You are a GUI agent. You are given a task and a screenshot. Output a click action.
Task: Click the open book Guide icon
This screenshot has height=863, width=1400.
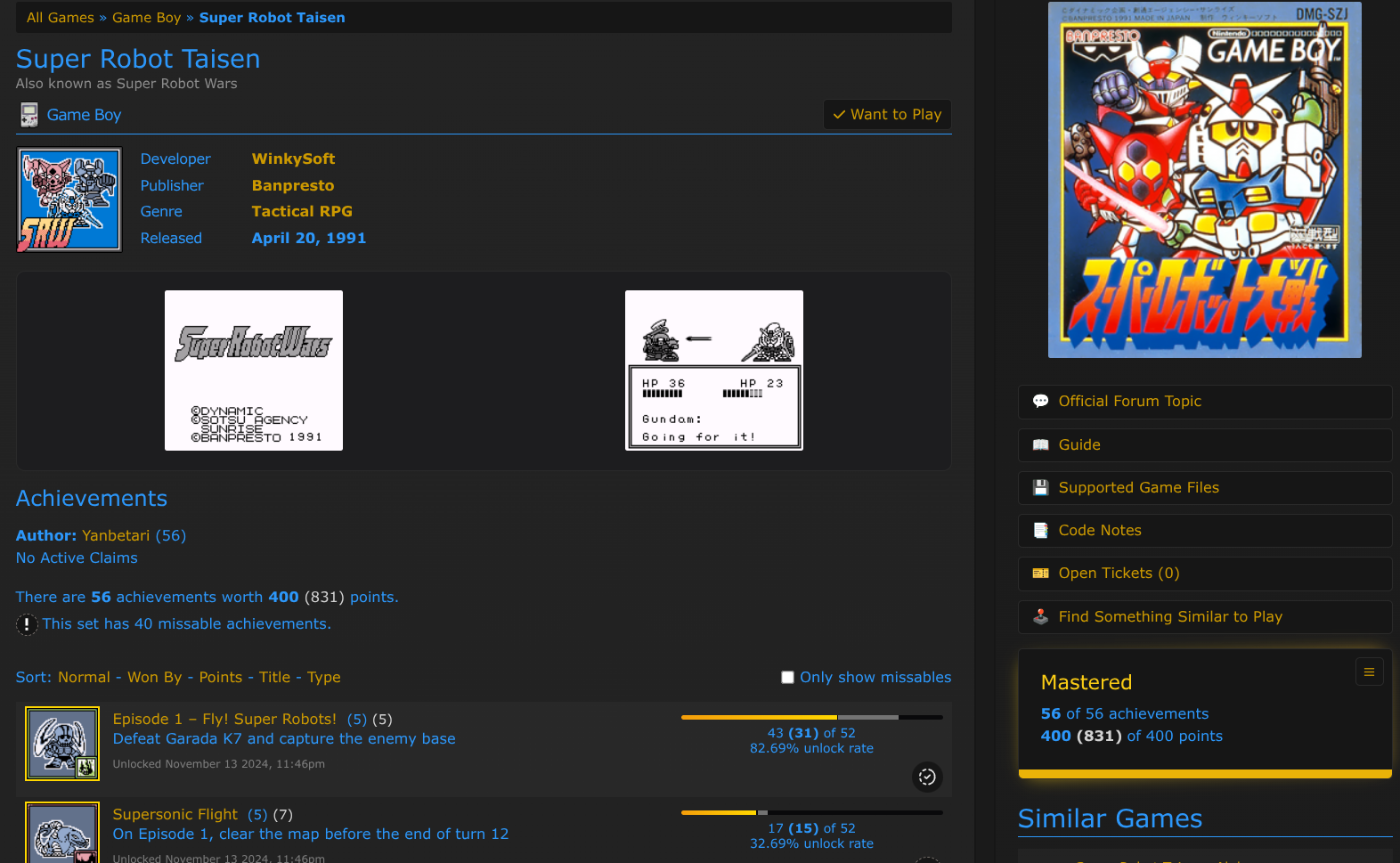click(1040, 444)
